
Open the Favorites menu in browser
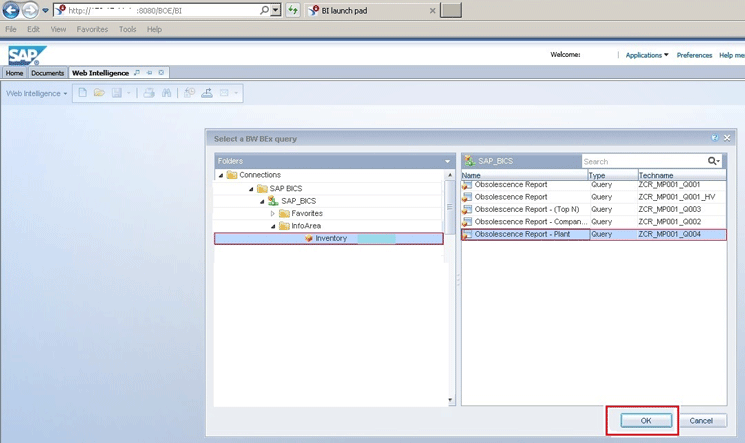pos(92,30)
